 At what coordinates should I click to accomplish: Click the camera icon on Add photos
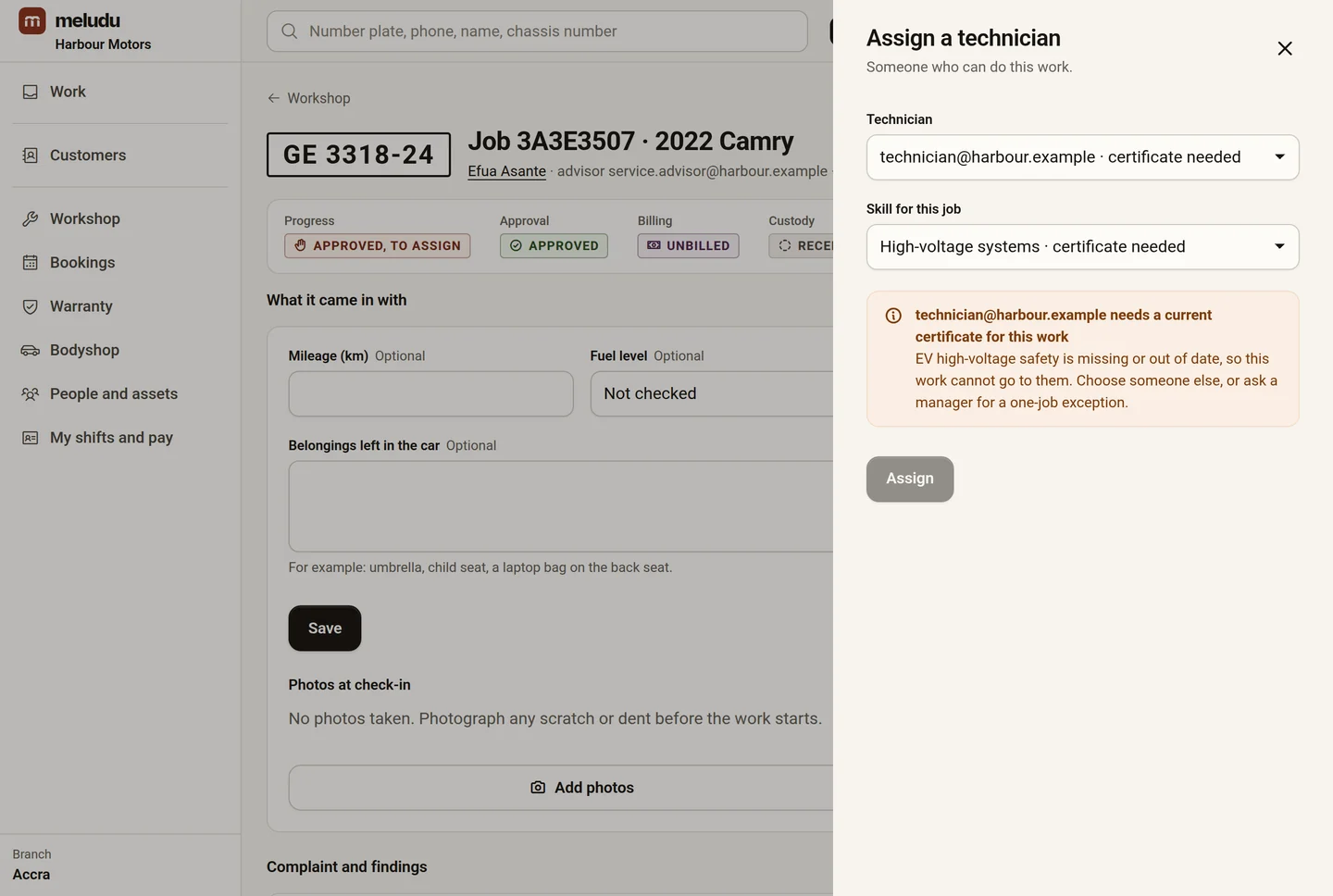[538, 788]
